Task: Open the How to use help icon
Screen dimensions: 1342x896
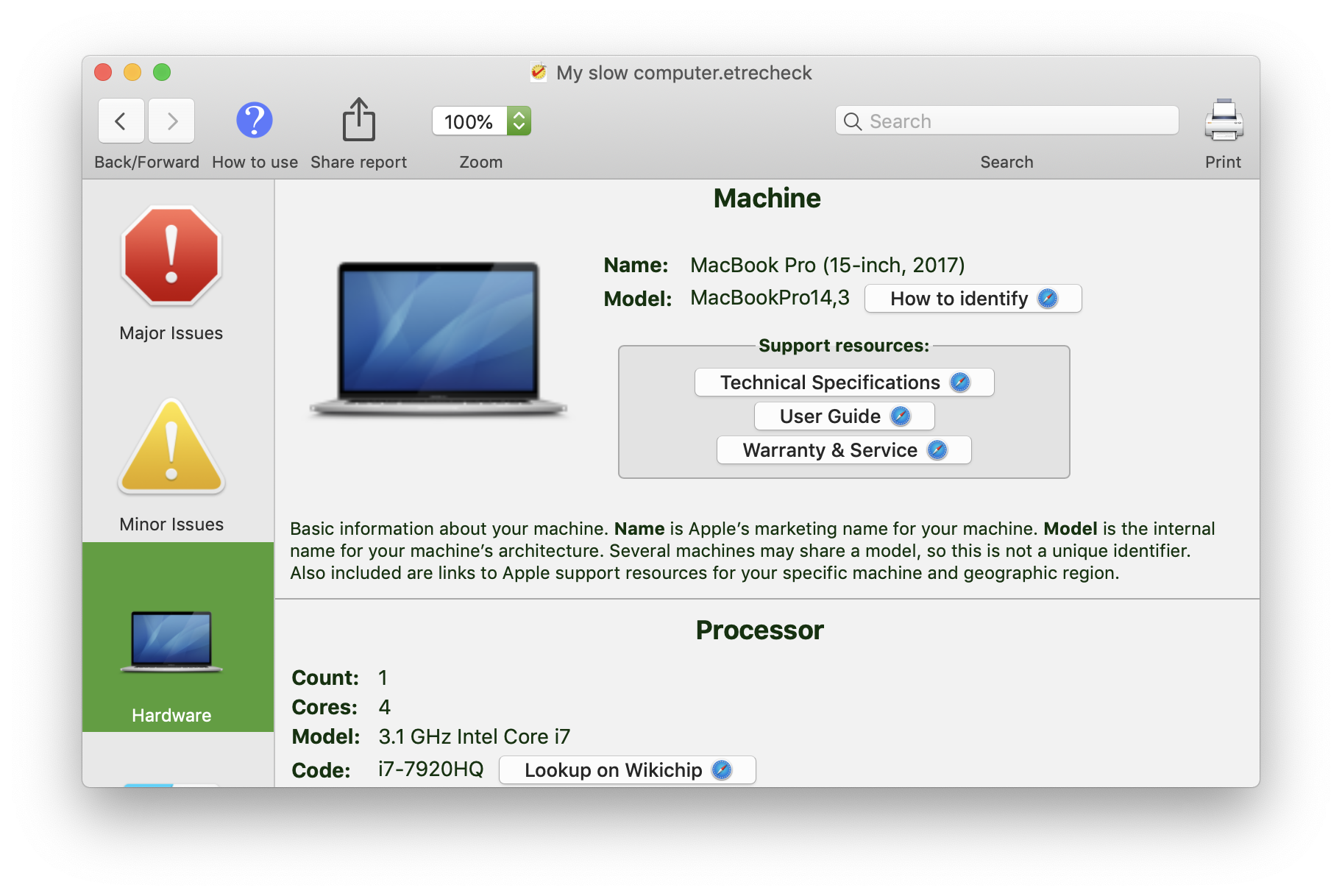Action: click(x=255, y=120)
